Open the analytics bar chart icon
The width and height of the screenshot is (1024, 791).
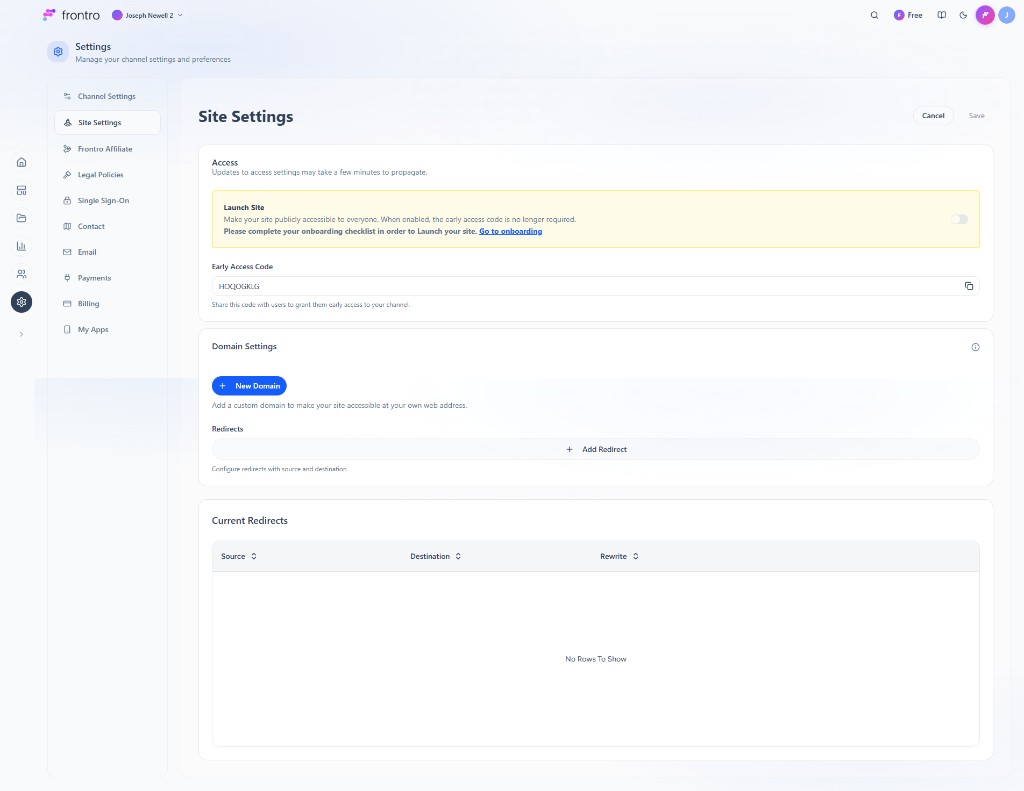pyautogui.click(x=22, y=246)
